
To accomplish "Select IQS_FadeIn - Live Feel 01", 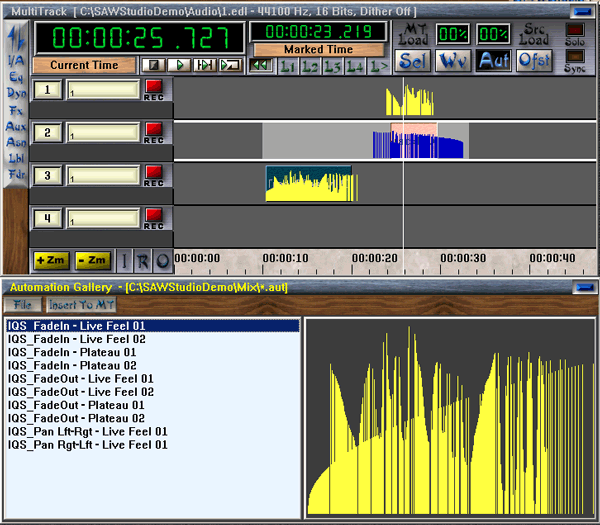I will click(x=153, y=326).
